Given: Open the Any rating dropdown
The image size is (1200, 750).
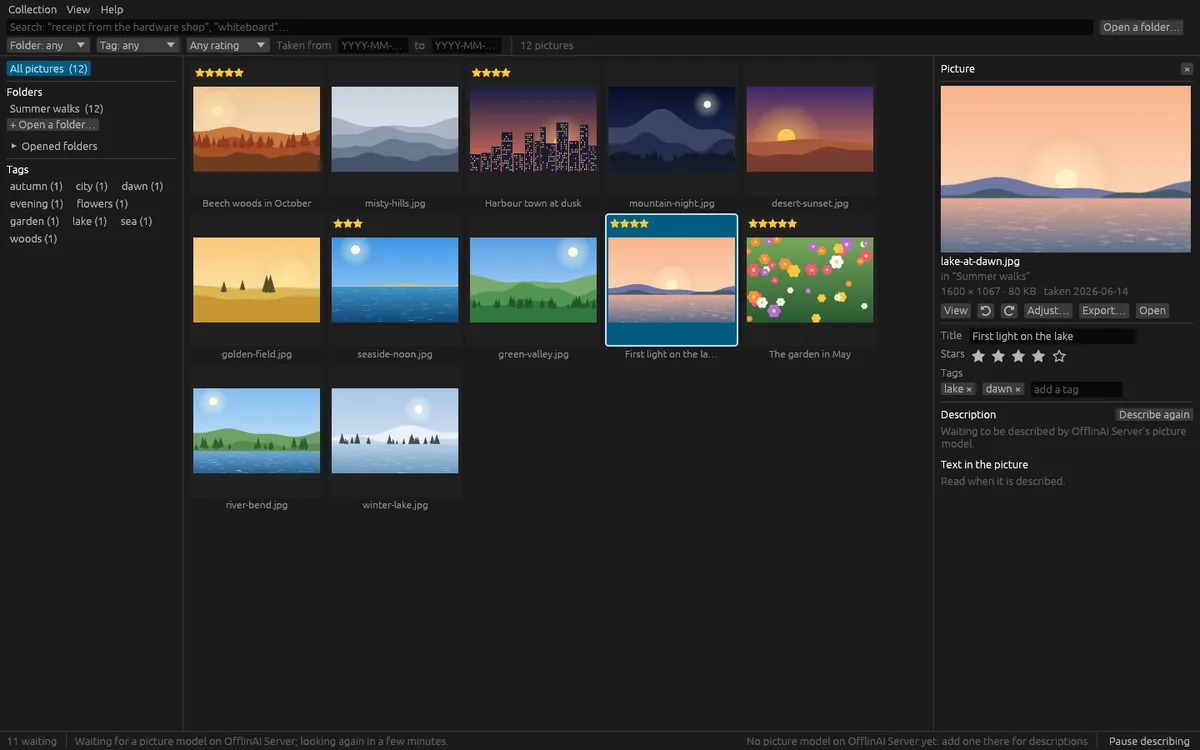Looking at the screenshot, I should pos(228,45).
